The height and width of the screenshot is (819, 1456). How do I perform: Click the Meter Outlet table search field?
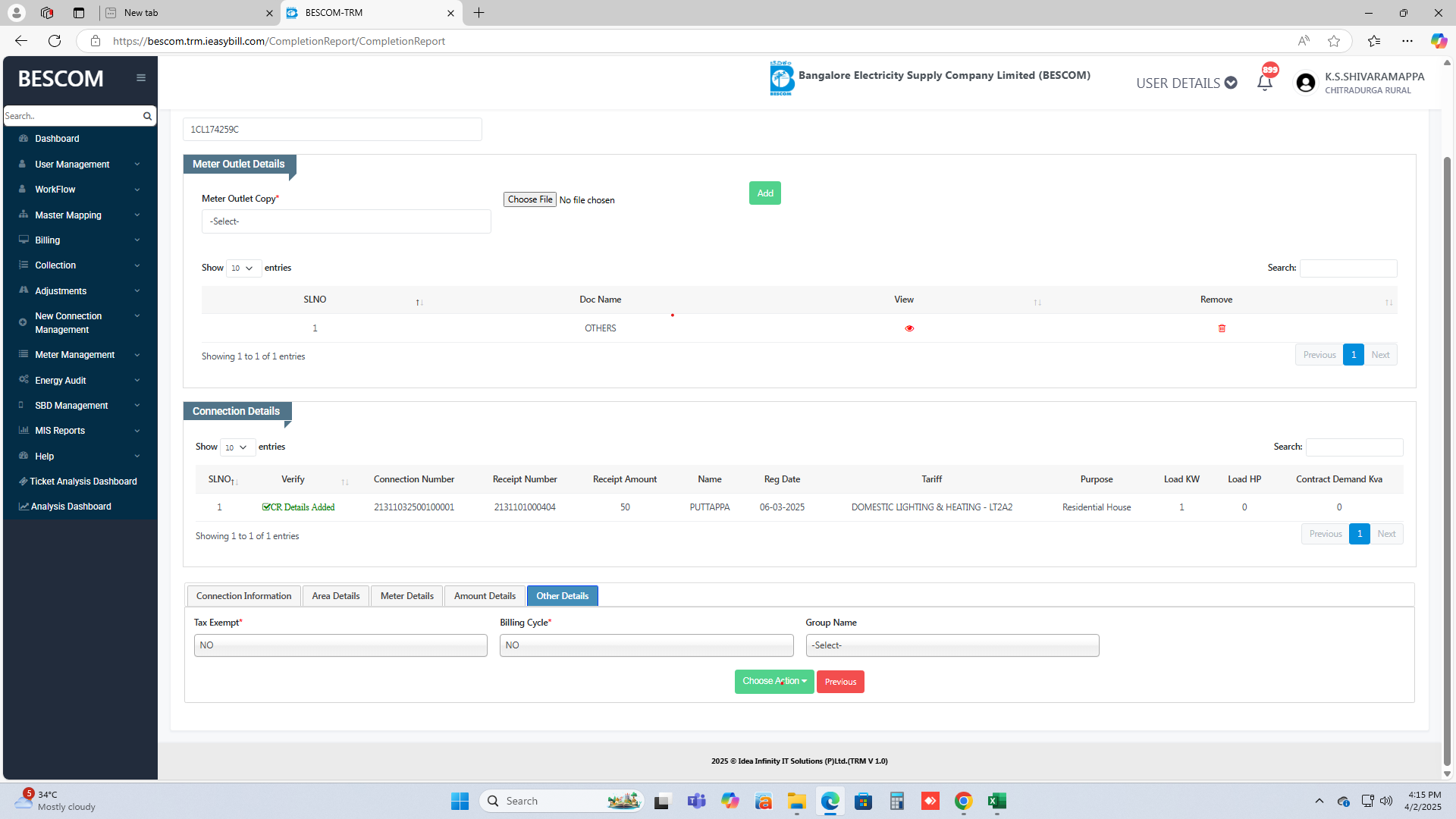pyautogui.click(x=1348, y=268)
